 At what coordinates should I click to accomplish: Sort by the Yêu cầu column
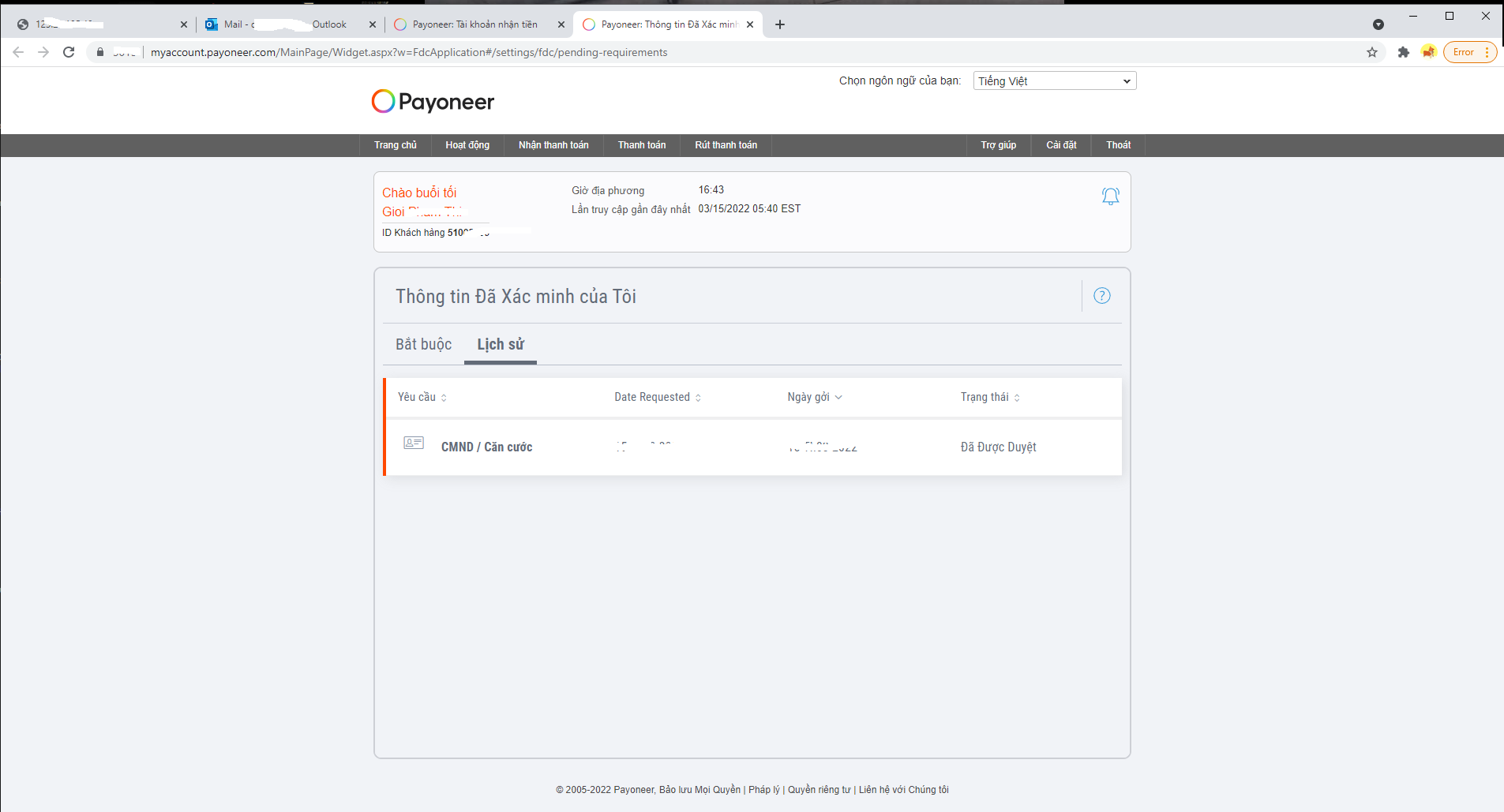[x=422, y=397]
